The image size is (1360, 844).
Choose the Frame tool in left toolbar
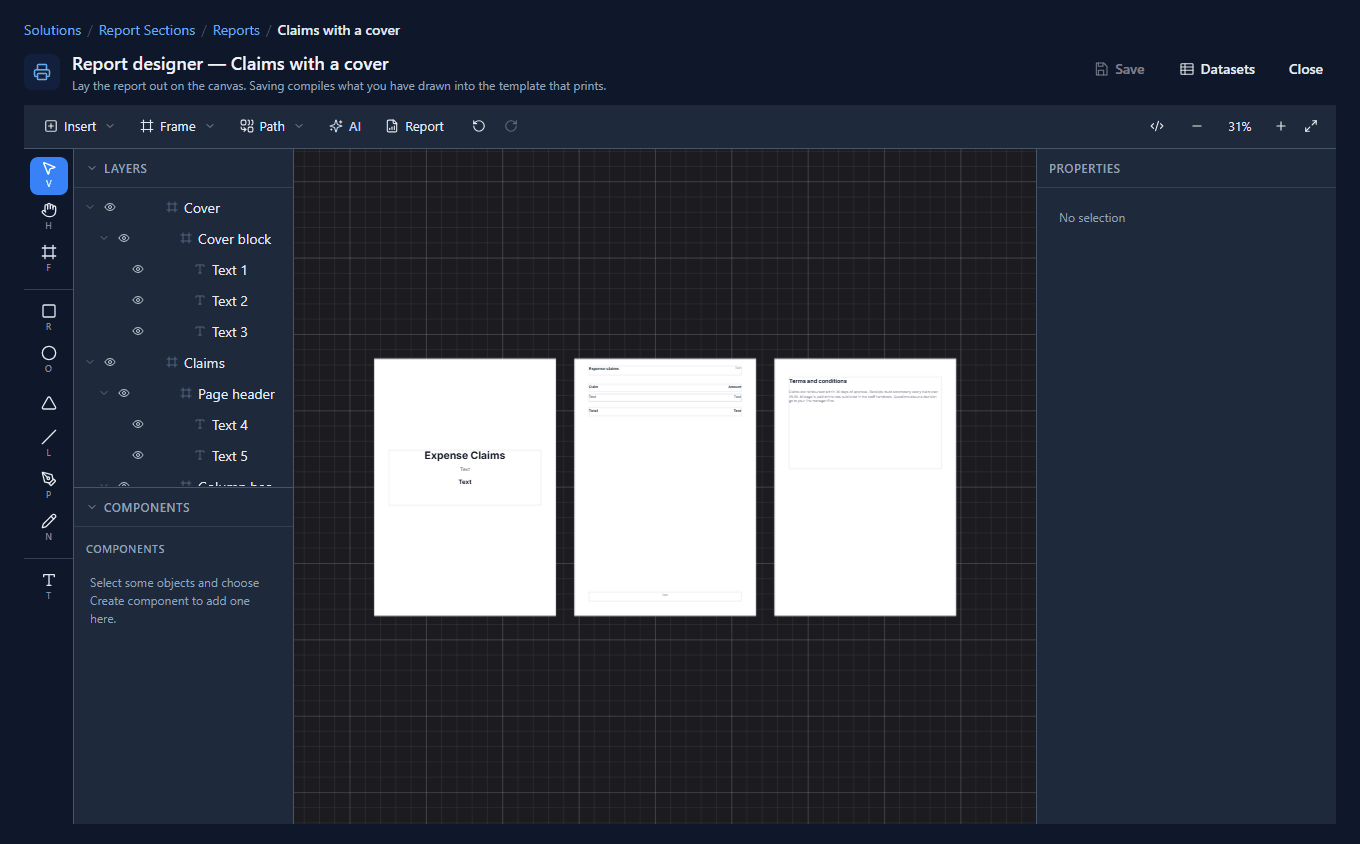click(49, 259)
